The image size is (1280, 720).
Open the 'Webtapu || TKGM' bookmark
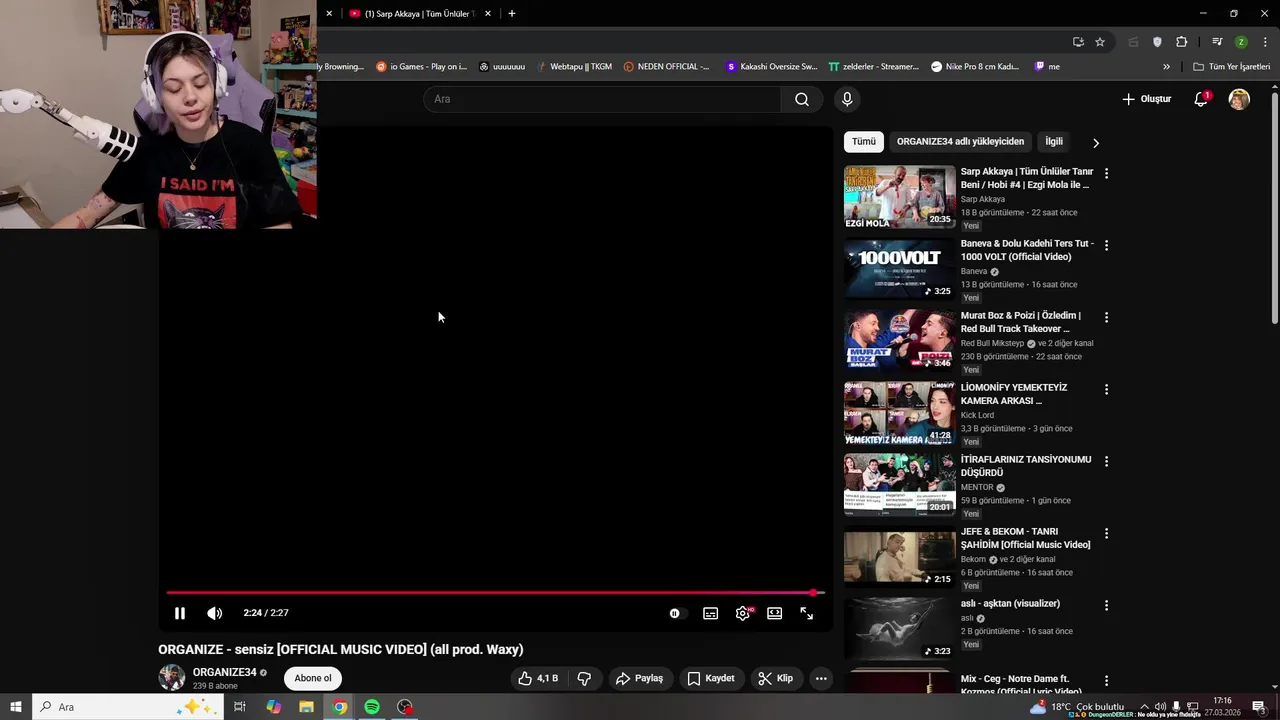pos(574,67)
